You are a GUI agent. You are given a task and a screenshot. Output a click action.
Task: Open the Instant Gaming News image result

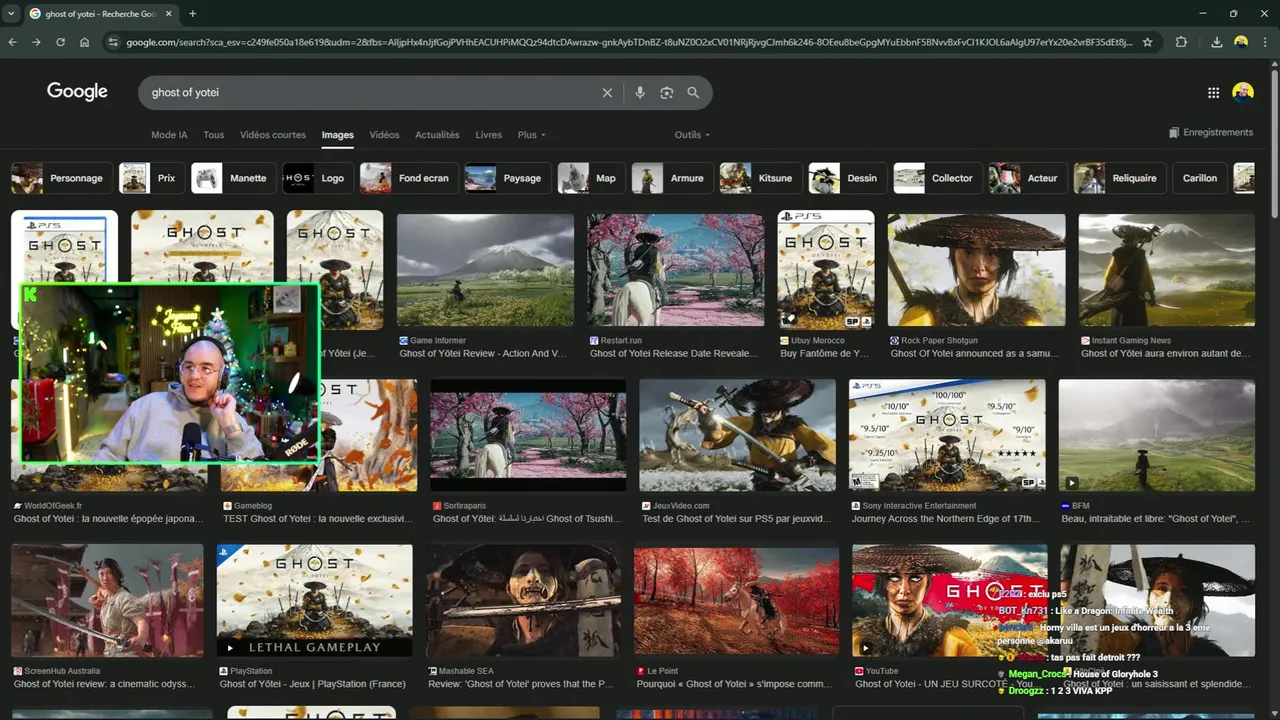[1166, 271]
